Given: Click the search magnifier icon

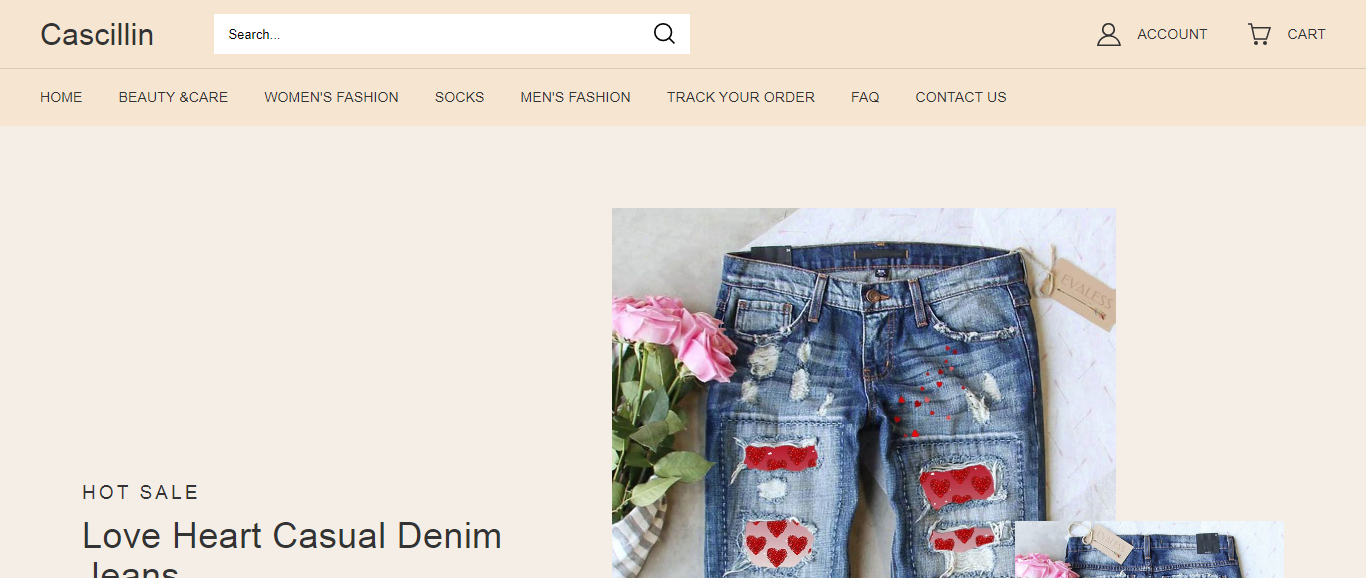Looking at the screenshot, I should point(664,34).
